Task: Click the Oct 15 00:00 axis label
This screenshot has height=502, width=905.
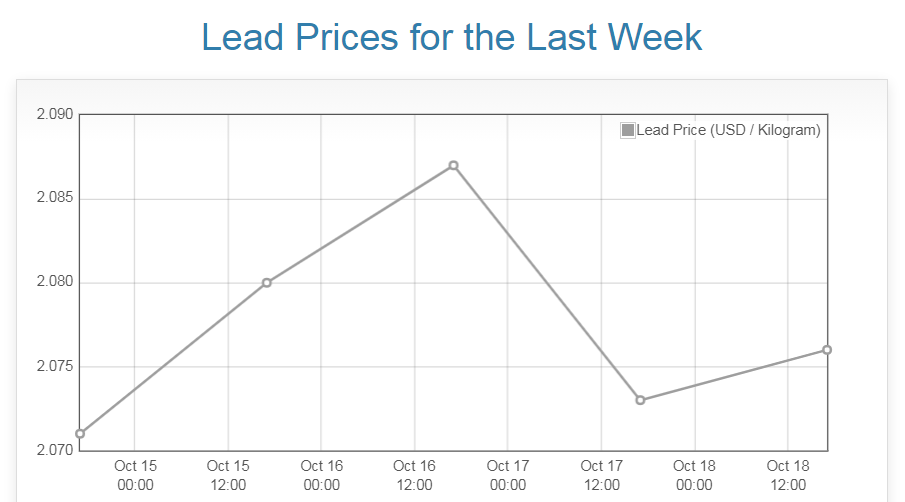Action: pos(135,475)
